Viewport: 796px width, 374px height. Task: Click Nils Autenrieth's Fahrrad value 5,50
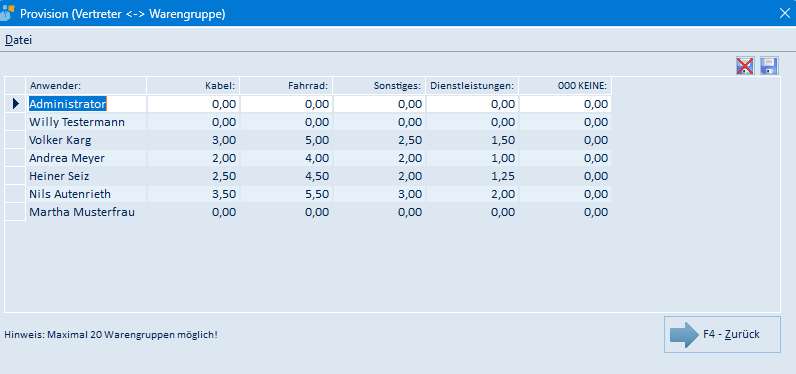pos(286,194)
